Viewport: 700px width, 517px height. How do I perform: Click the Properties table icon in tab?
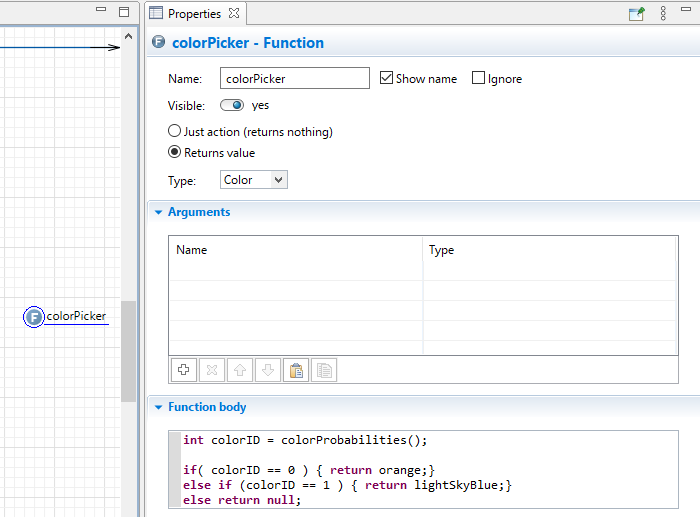point(156,13)
